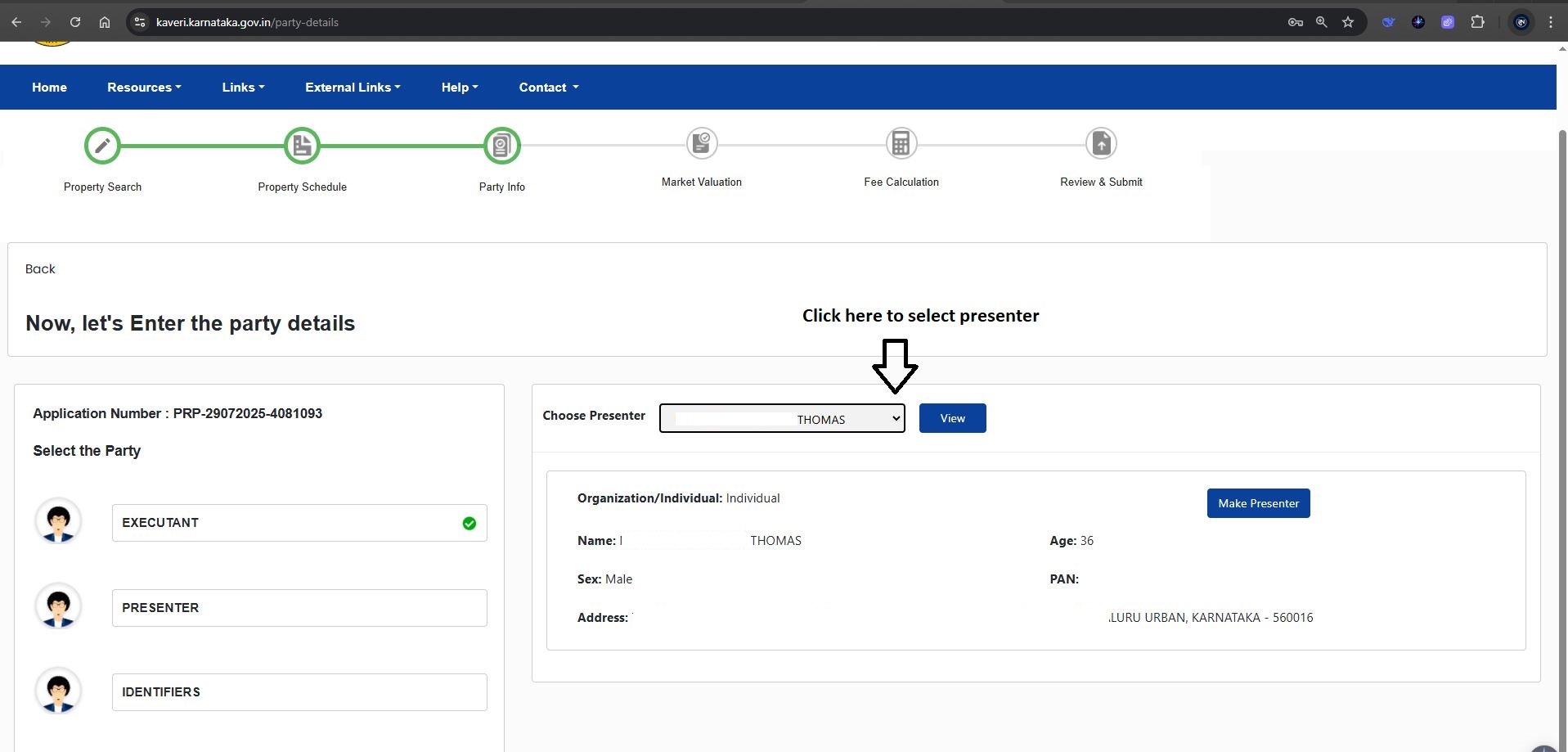
Task: Expand the External Links dropdown menu
Action: tap(353, 88)
